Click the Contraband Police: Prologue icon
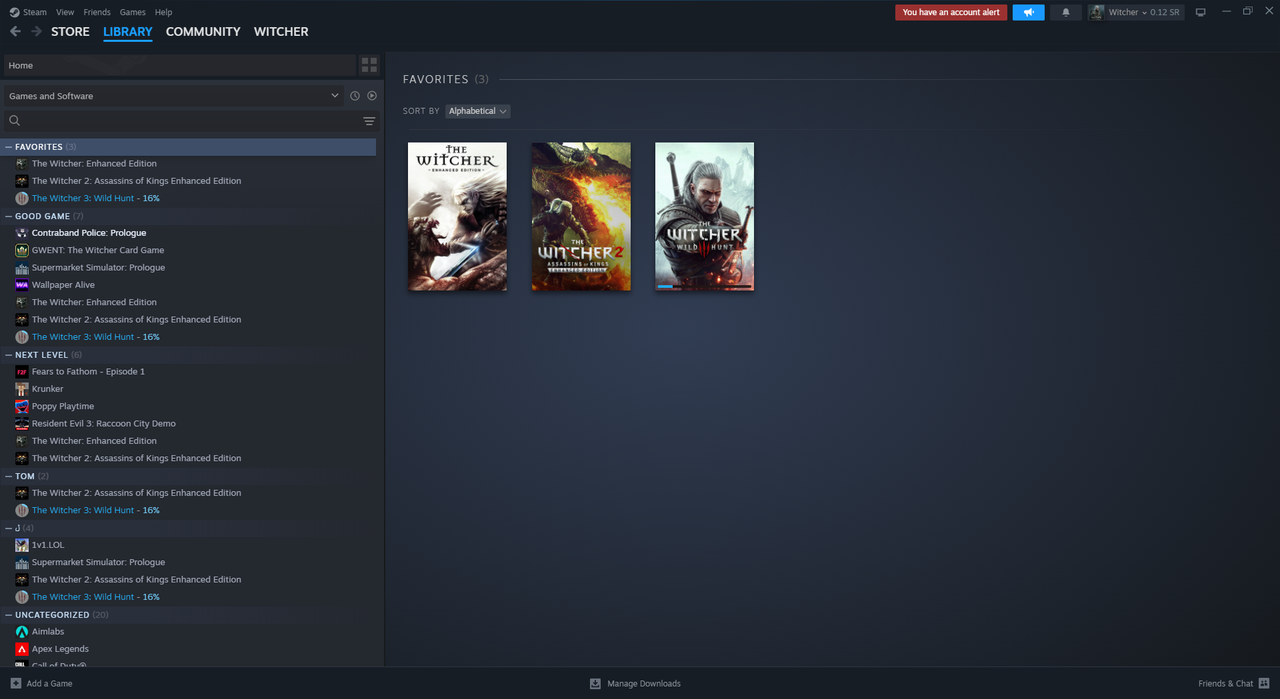Image resolution: width=1280 pixels, height=699 pixels. 22,233
